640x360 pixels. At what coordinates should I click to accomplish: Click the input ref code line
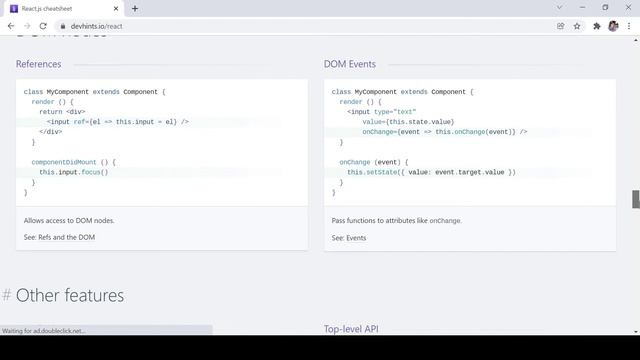click(118, 122)
